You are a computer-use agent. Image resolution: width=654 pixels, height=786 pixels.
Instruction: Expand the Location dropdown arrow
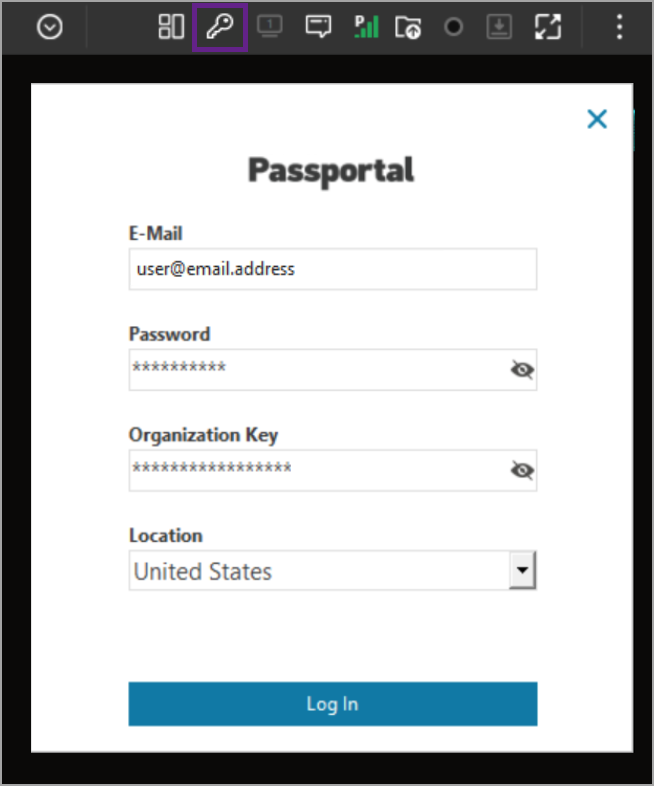(x=521, y=571)
